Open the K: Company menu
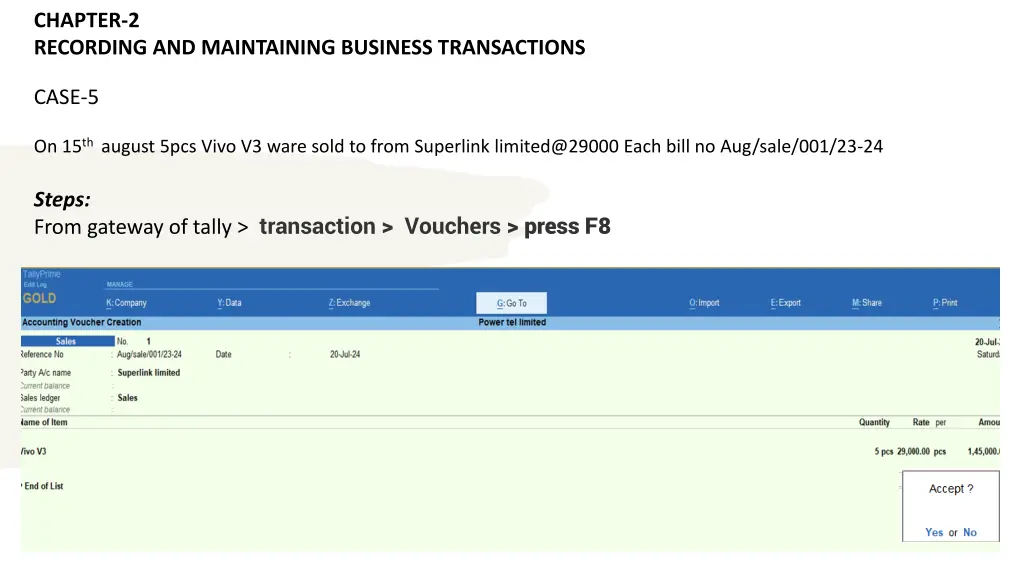The height and width of the screenshot is (576, 1024). (126, 303)
